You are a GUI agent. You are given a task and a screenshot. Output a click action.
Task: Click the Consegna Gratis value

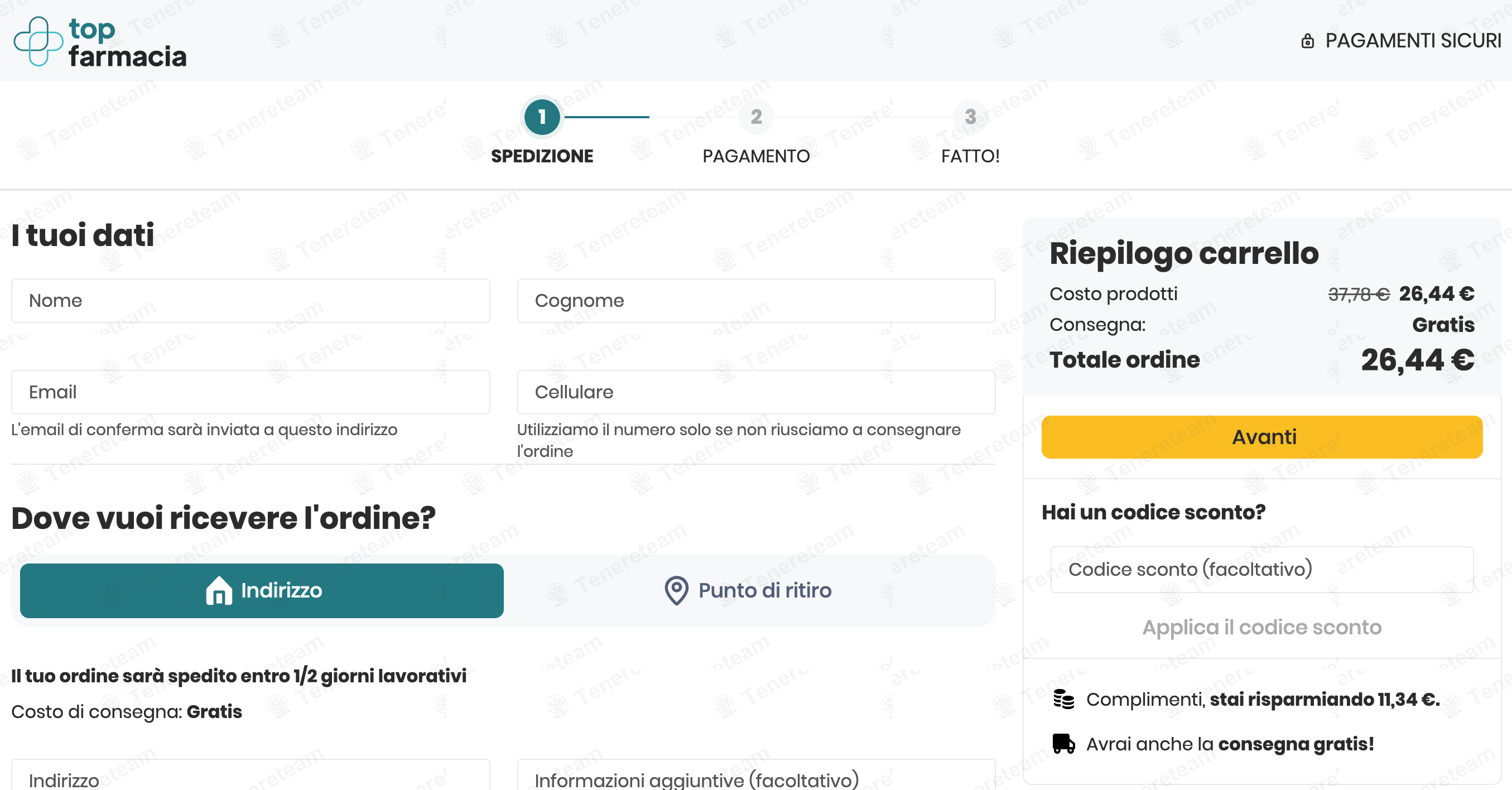tap(1443, 325)
